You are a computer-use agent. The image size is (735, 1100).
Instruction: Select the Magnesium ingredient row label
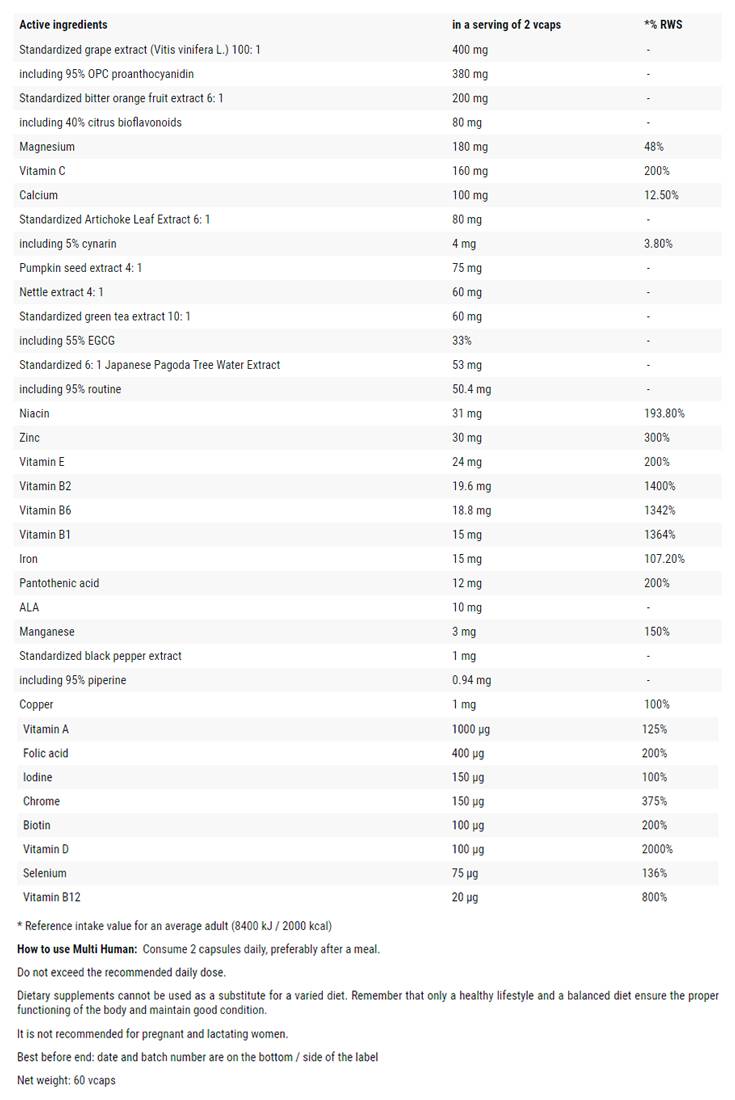tap(47, 146)
